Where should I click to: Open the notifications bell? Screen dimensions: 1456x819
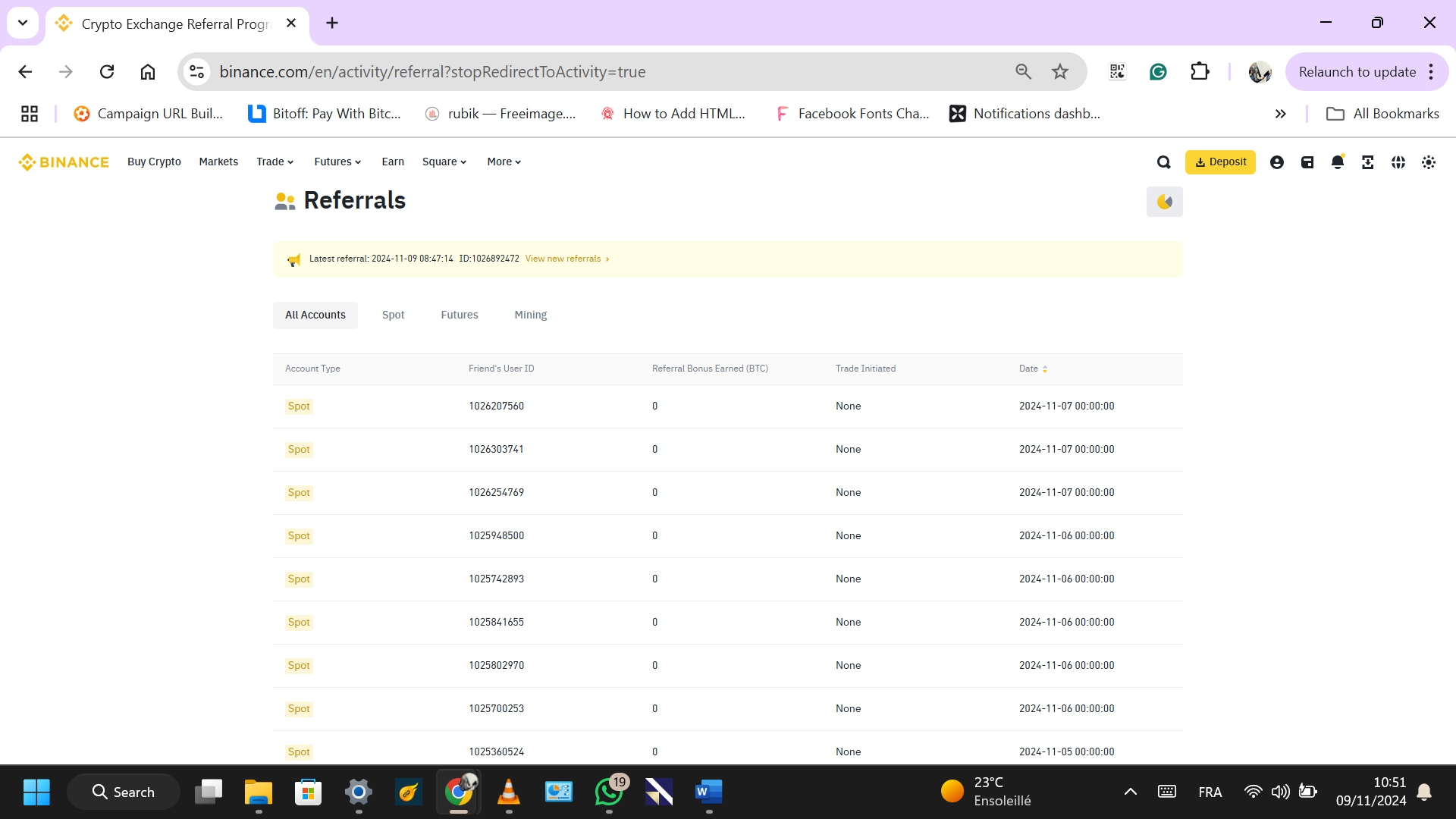coord(1337,162)
